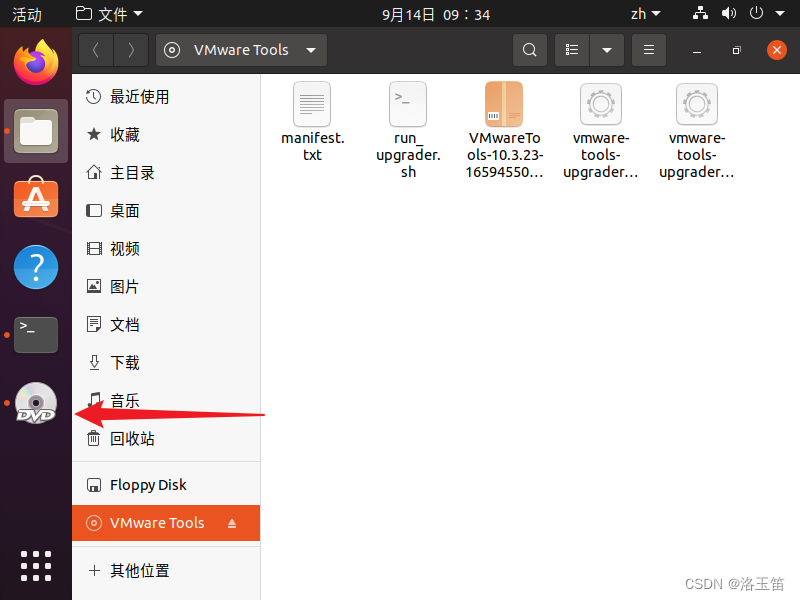Screen dimensions: 800x600
Task: Select the run_upgrader.sh script
Action: [408, 130]
